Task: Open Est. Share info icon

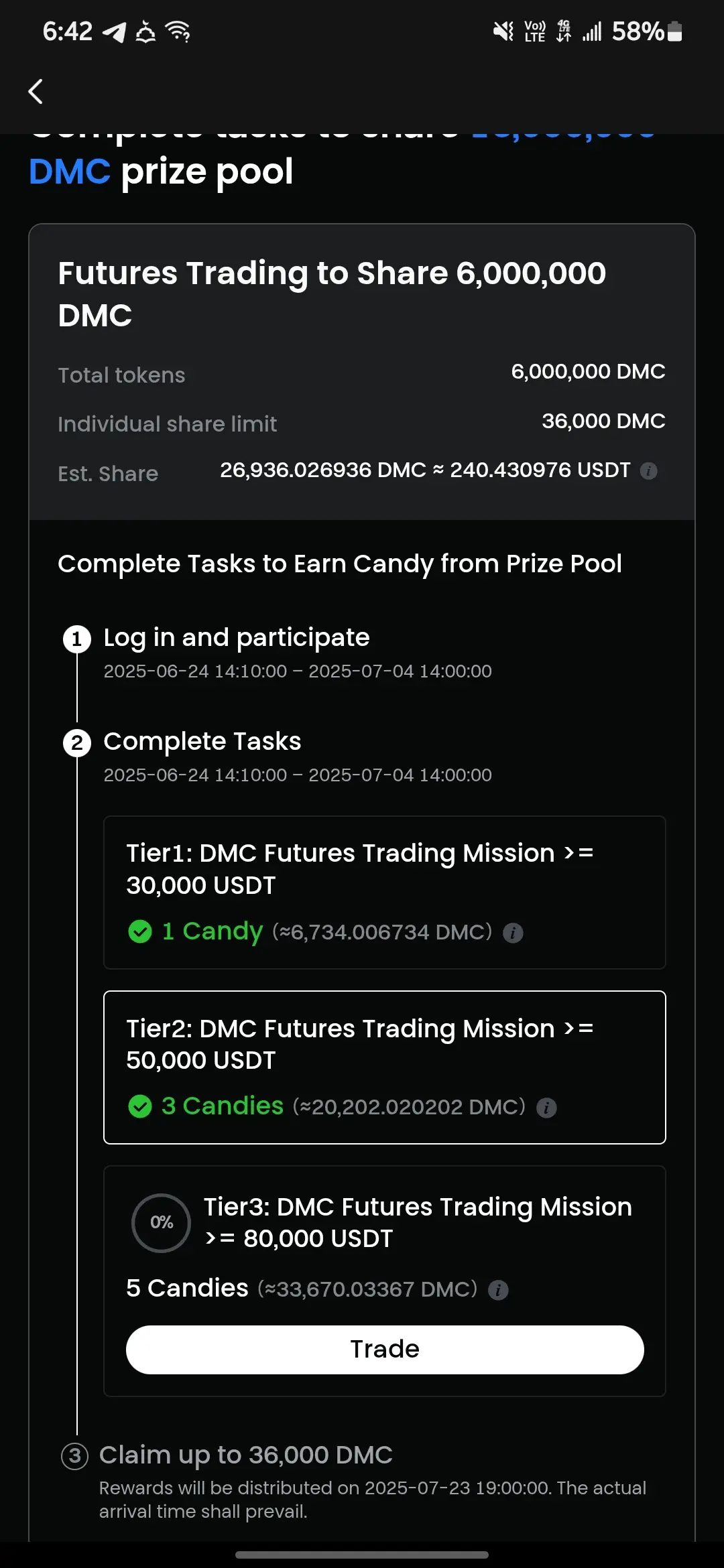Action: point(648,471)
